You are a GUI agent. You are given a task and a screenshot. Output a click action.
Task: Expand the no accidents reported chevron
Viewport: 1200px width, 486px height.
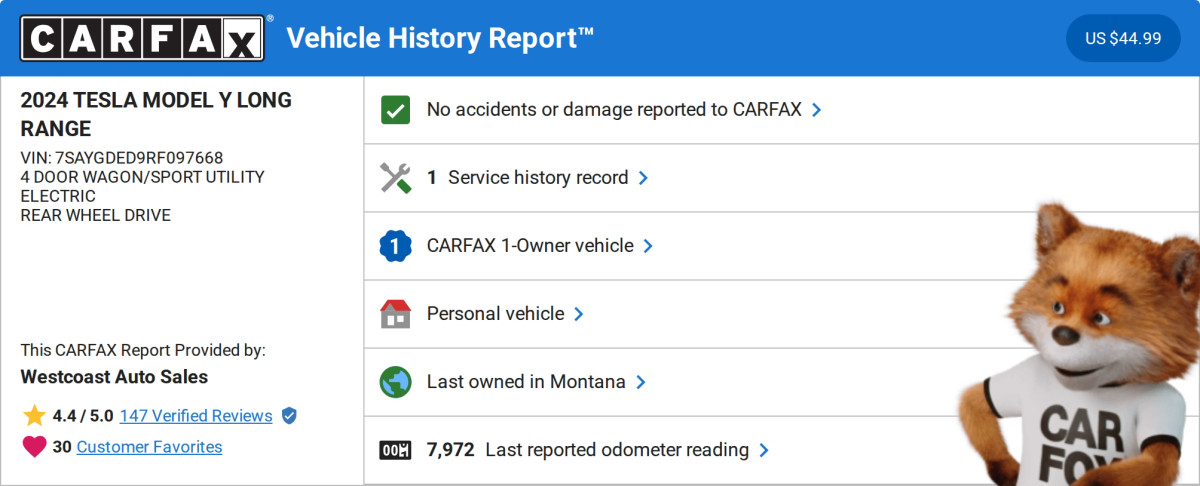tap(817, 110)
